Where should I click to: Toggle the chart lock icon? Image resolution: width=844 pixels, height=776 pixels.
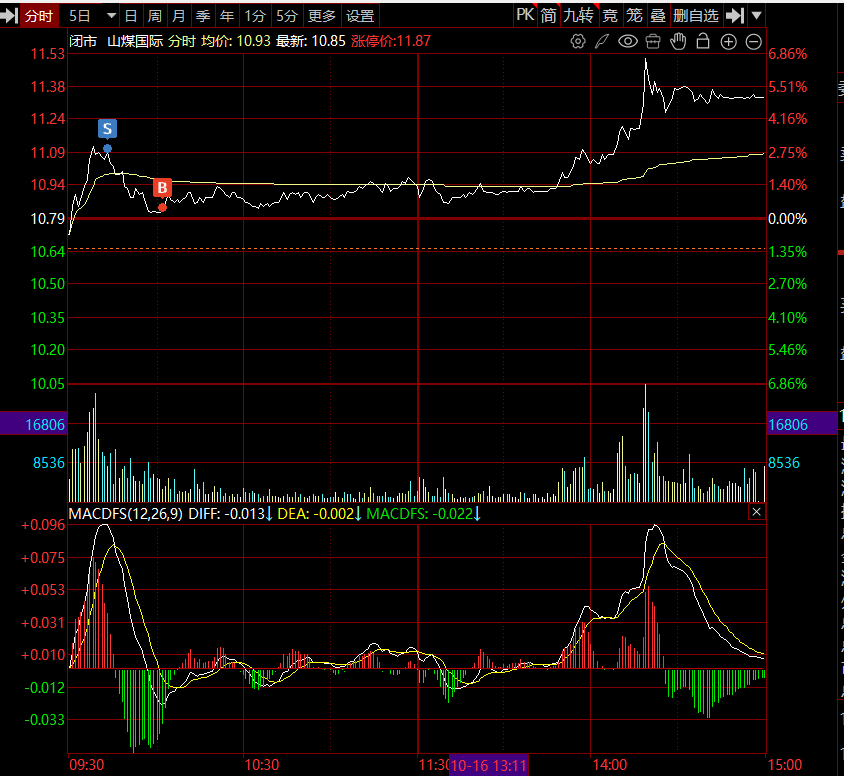(x=703, y=42)
